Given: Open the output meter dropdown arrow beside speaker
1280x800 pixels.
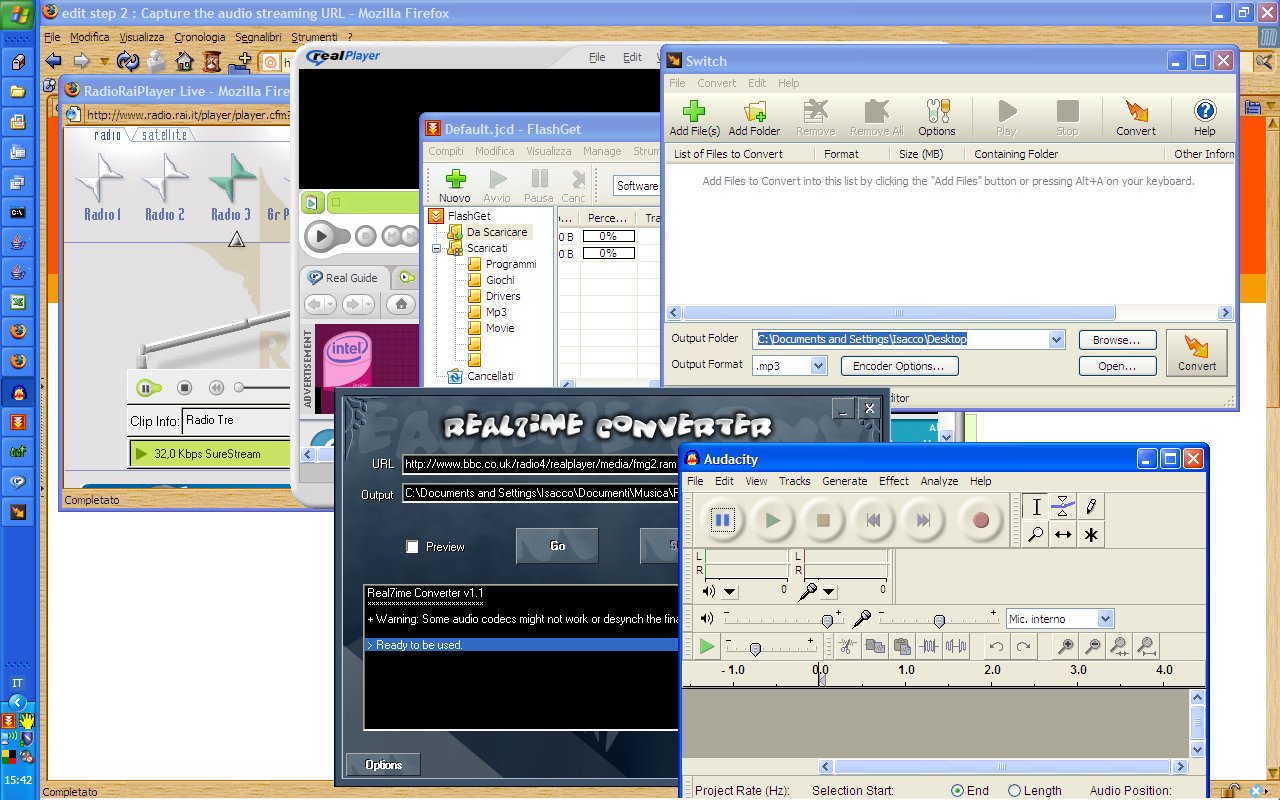Looking at the screenshot, I should (x=730, y=591).
